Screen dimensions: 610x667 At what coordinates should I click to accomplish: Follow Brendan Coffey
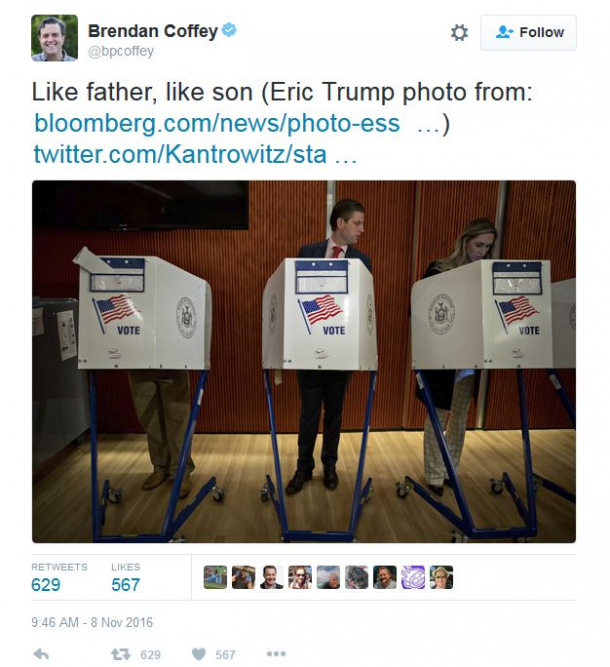(x=528, y=33)
